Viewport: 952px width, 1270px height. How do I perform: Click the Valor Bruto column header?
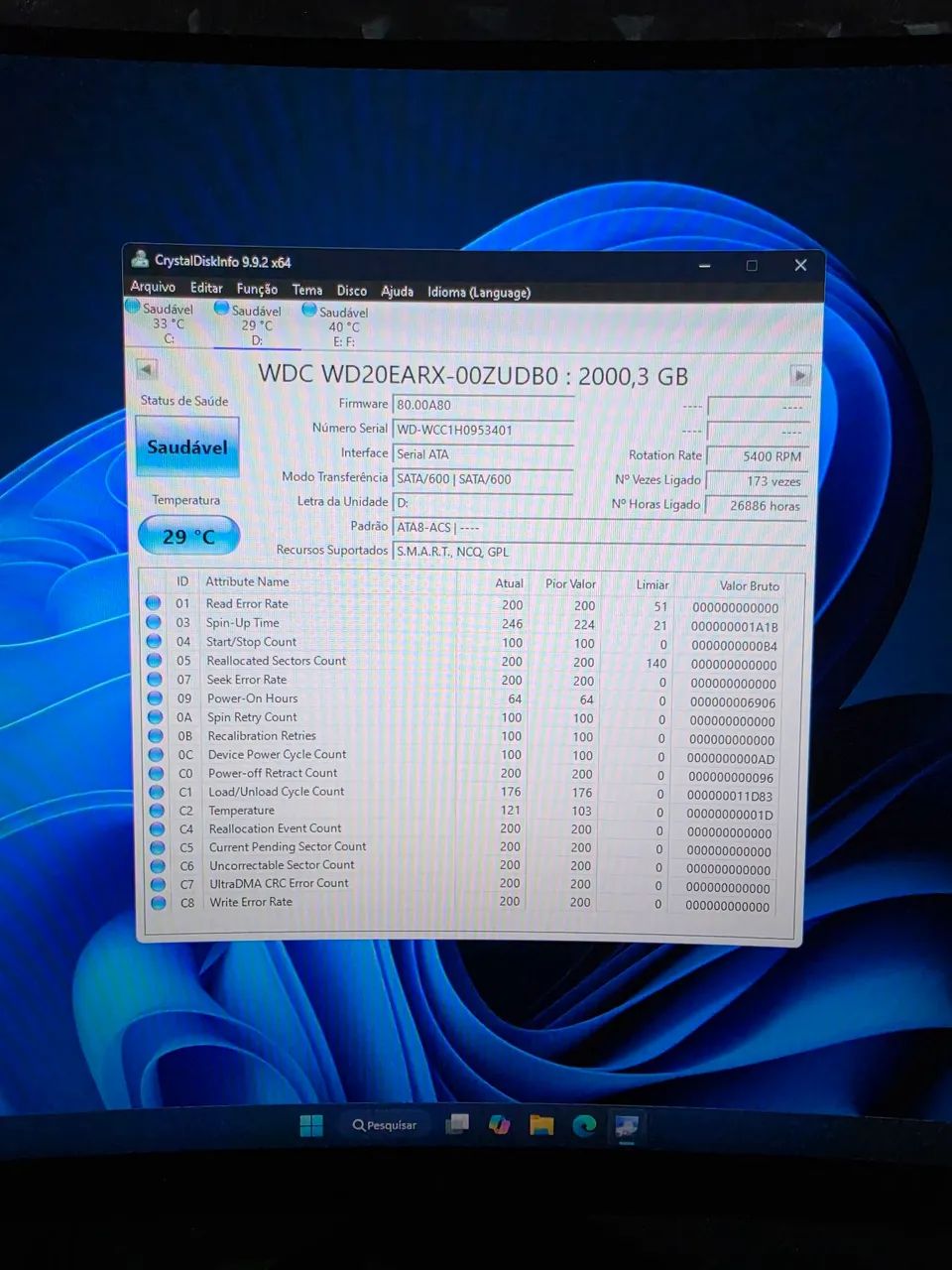pyautogui.click(x=750, y=585)
